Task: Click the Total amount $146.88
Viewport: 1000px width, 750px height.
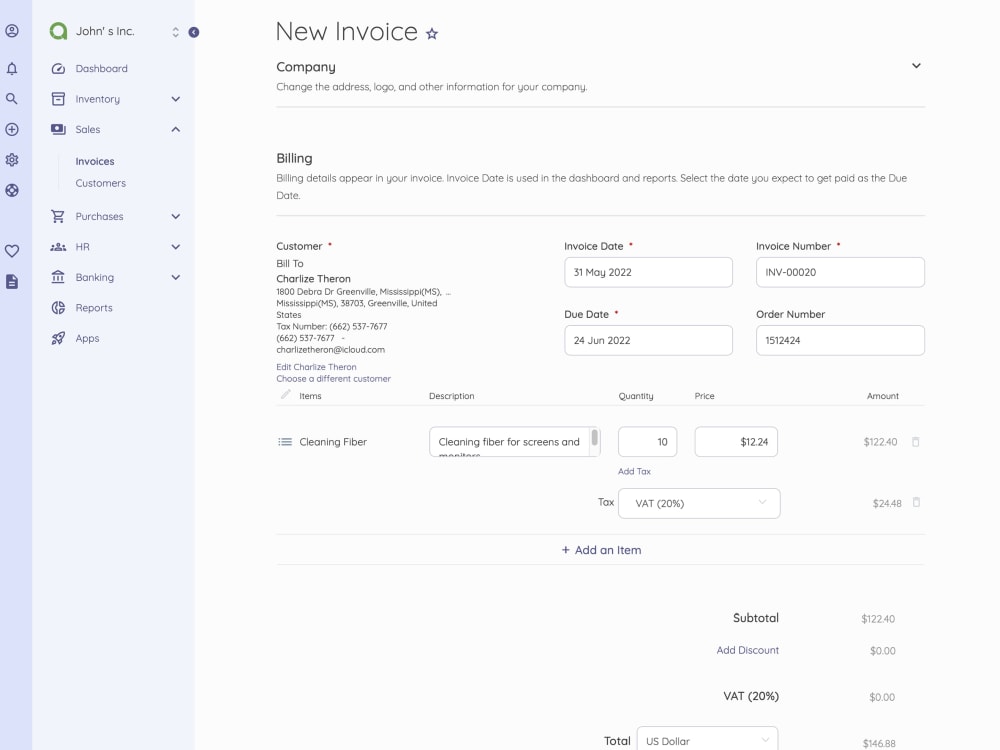Action: 879,743
